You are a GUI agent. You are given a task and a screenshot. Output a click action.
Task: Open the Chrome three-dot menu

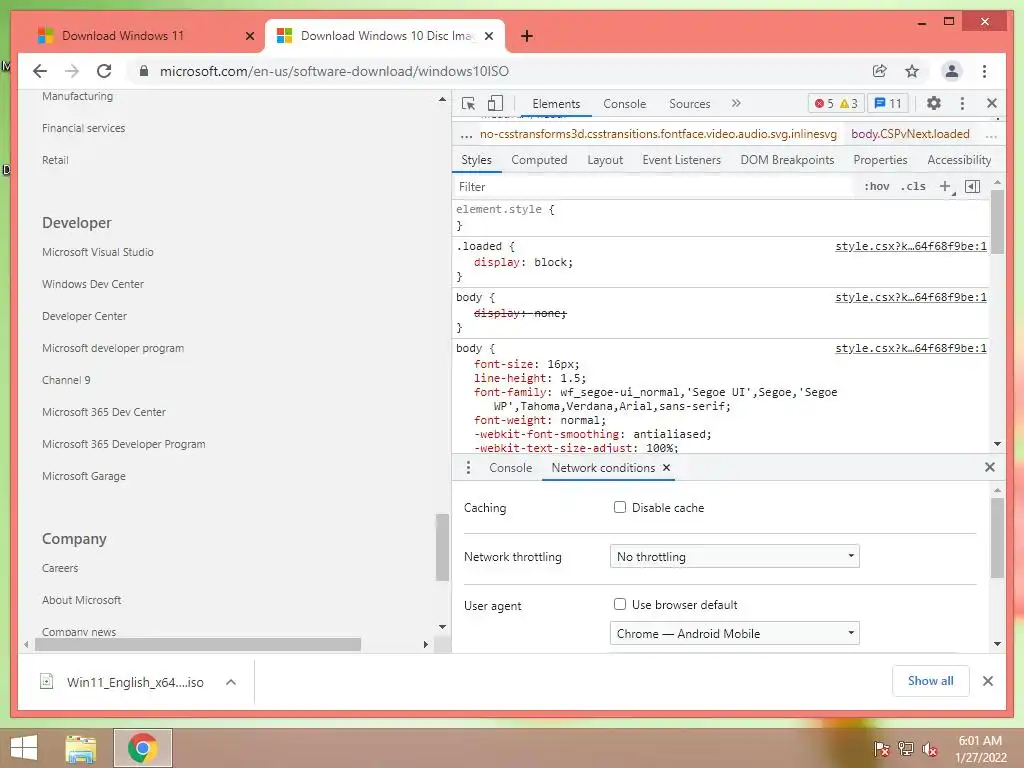(x=984, y=71)
